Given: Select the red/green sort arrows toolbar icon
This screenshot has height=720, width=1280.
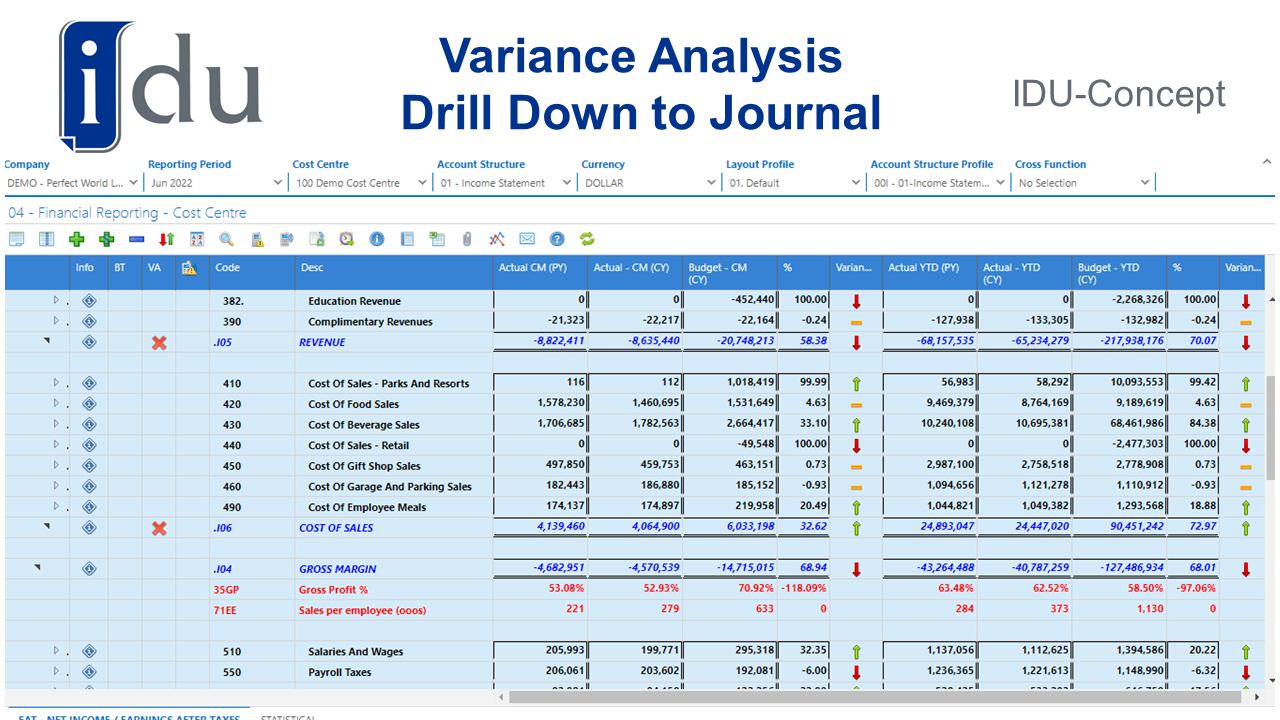Looking at the screenshot, I should [x=166, y=239].
